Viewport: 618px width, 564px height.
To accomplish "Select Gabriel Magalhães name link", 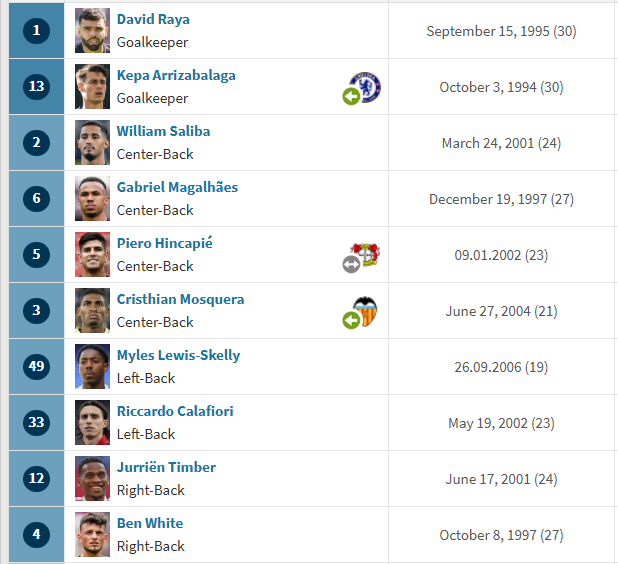I will [177, 187].
